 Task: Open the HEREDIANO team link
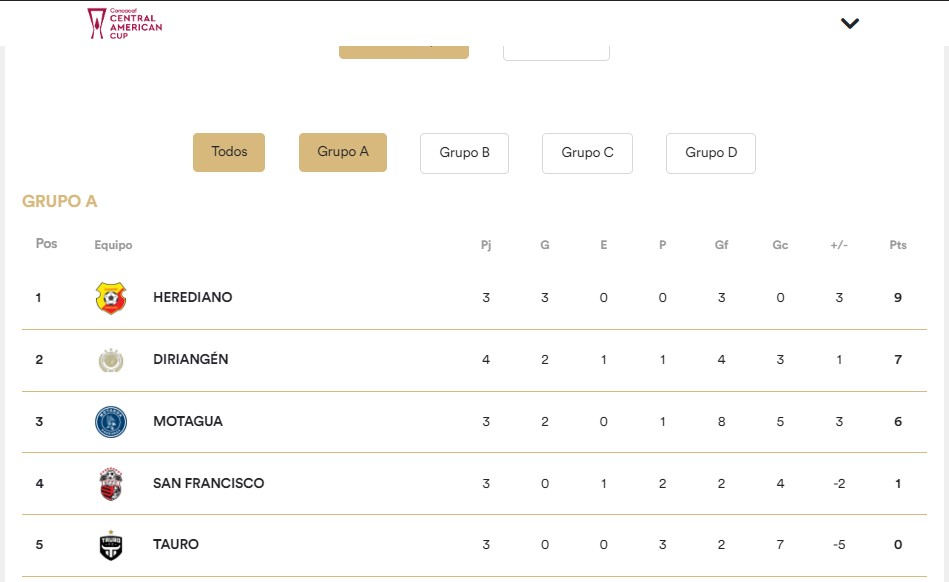pos(192,297)
